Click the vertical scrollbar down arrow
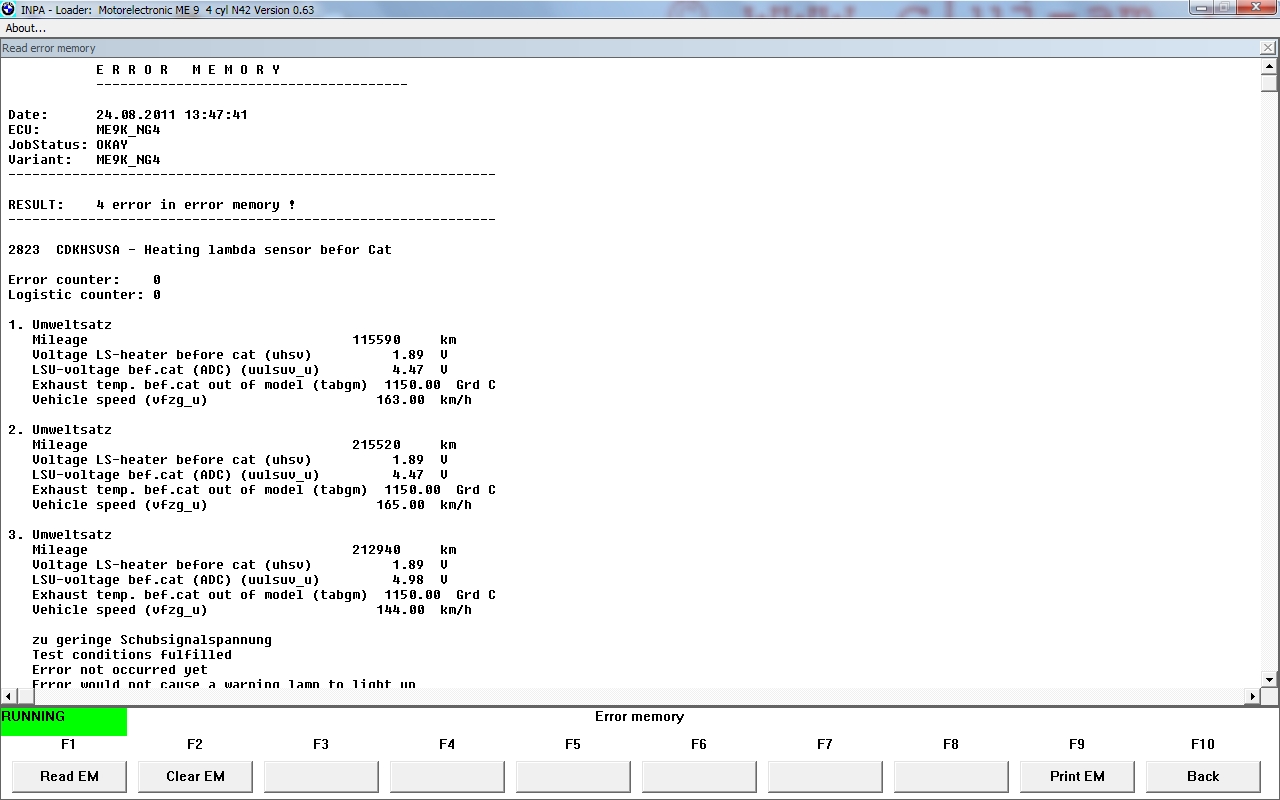Viewport: 1280px width, 800px height. (x=1270, y=680)
